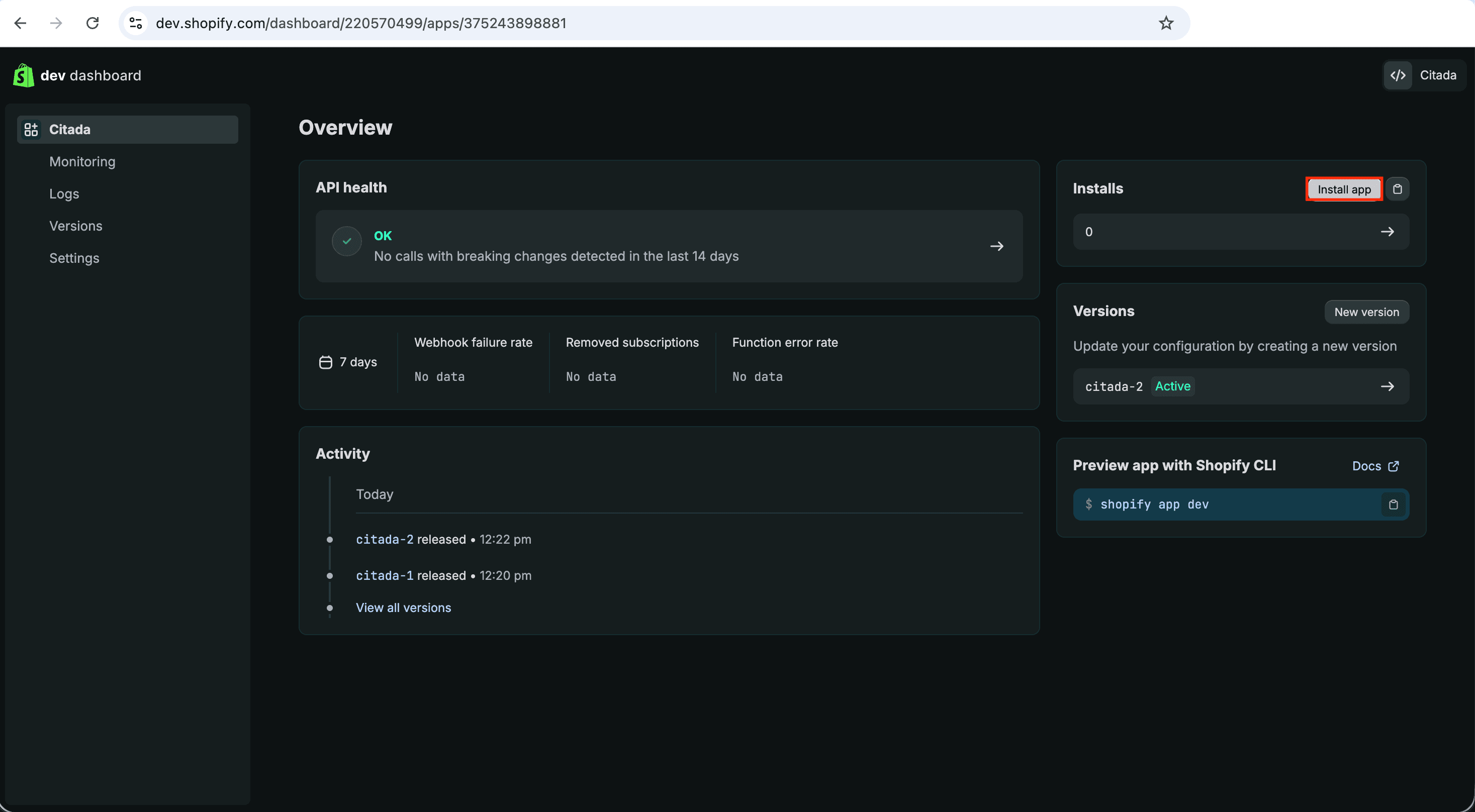Click the 12:22 pm timestamp
The width and height of the screenshot is (1475, 812).
(x=505, y=540)
